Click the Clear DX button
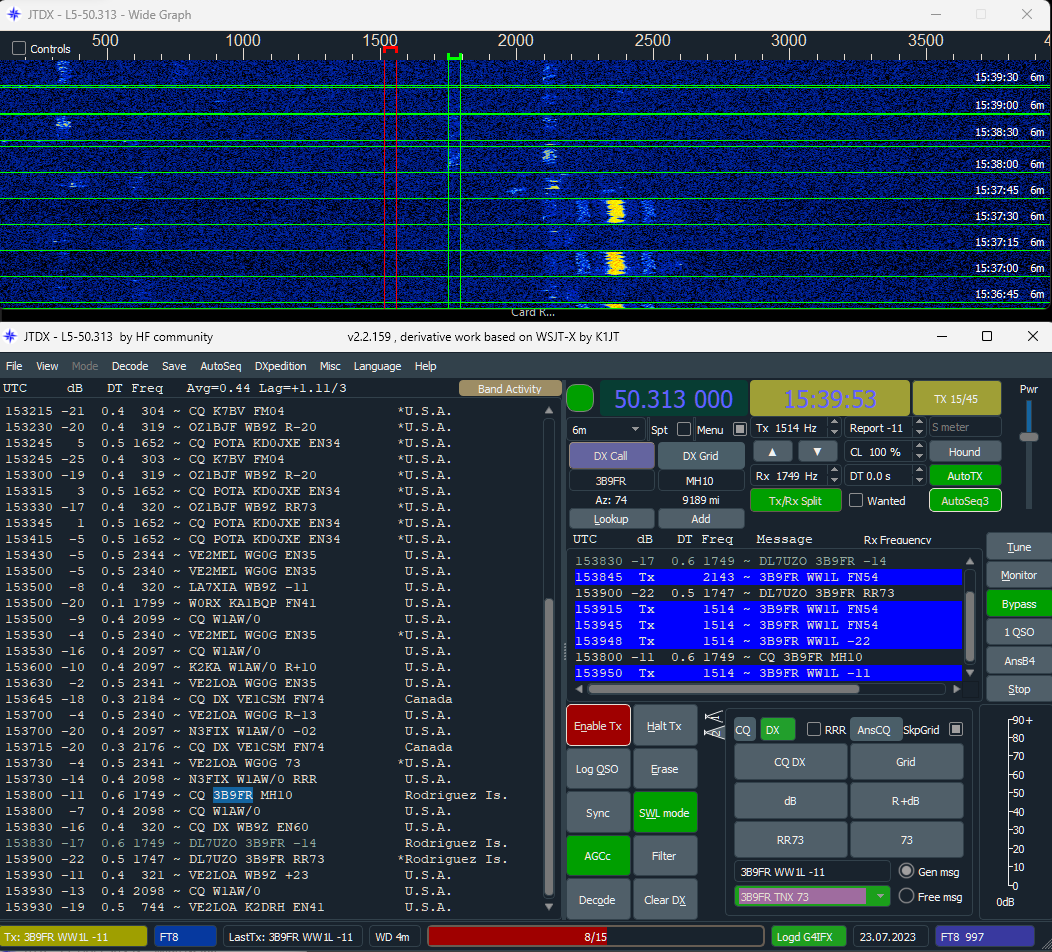This screenshot has height=952, width=1052. pyautogui.click(x=664, y=900)
